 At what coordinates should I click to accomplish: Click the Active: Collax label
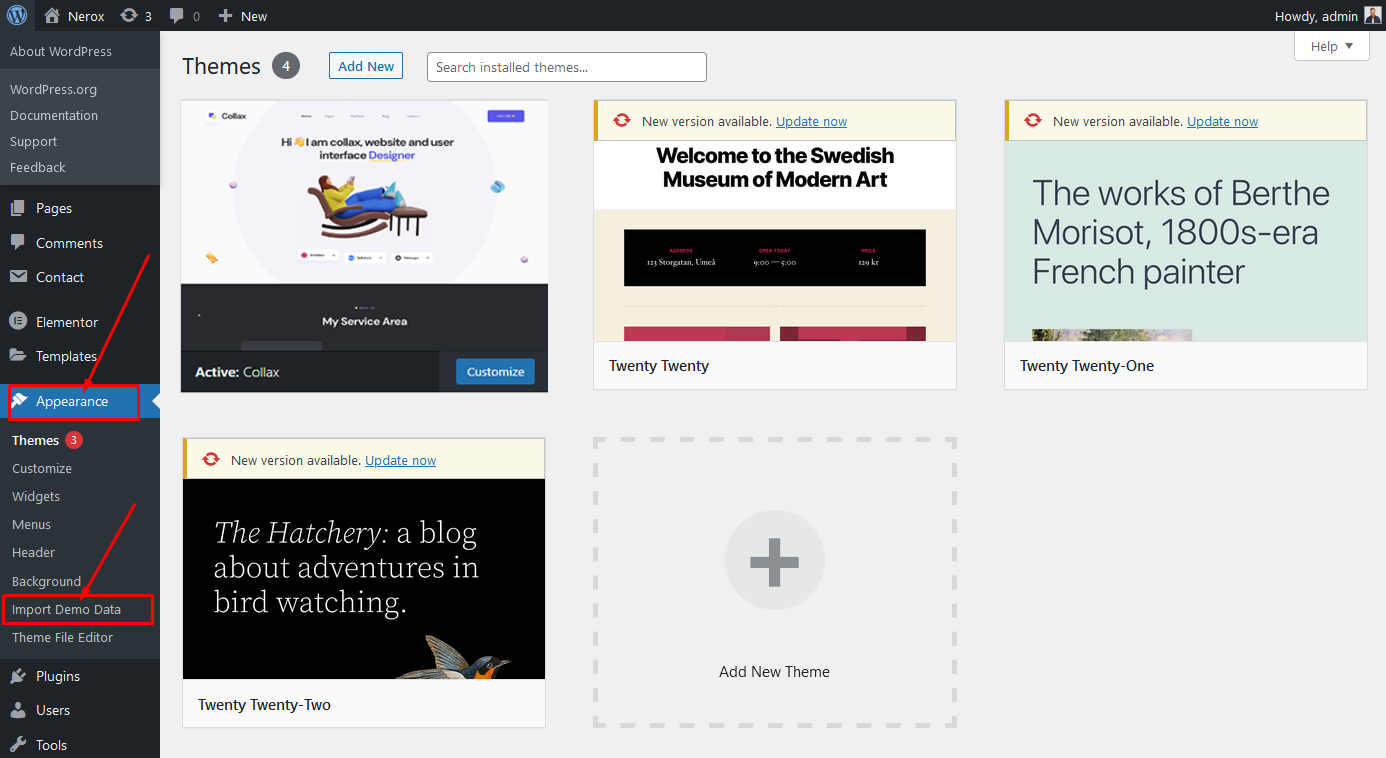pos(237,372)
